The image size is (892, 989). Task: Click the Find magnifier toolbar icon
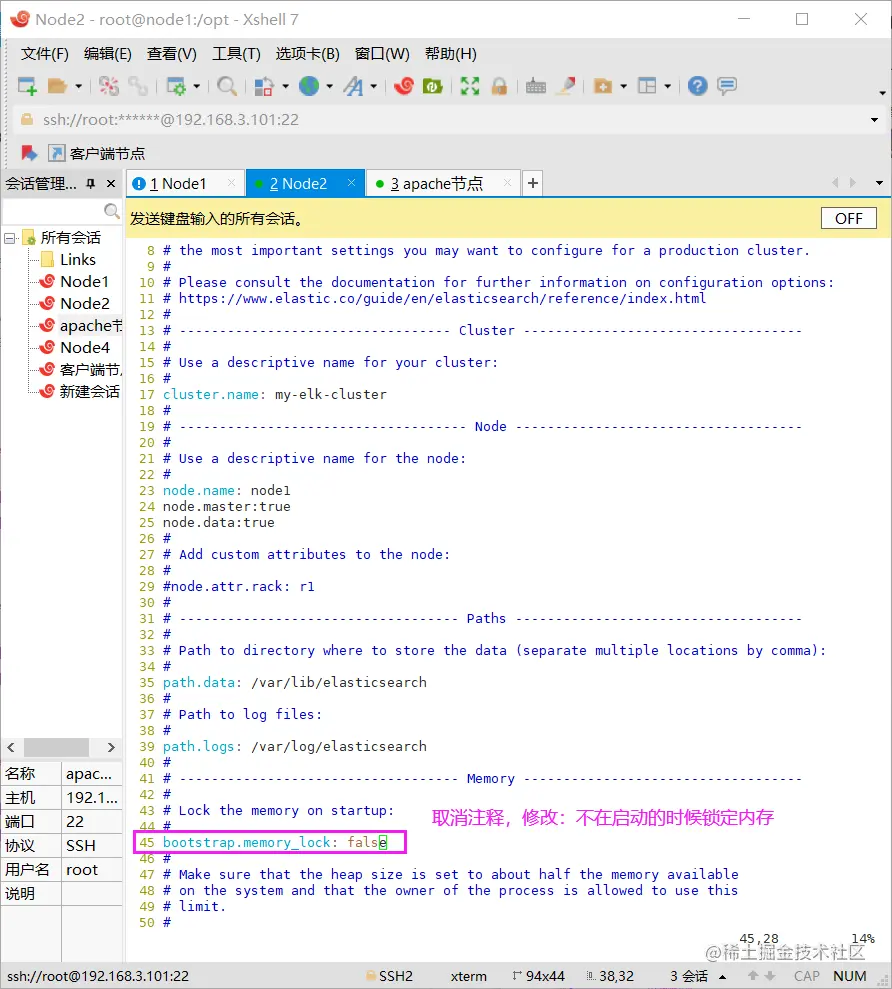pos(226,86)
